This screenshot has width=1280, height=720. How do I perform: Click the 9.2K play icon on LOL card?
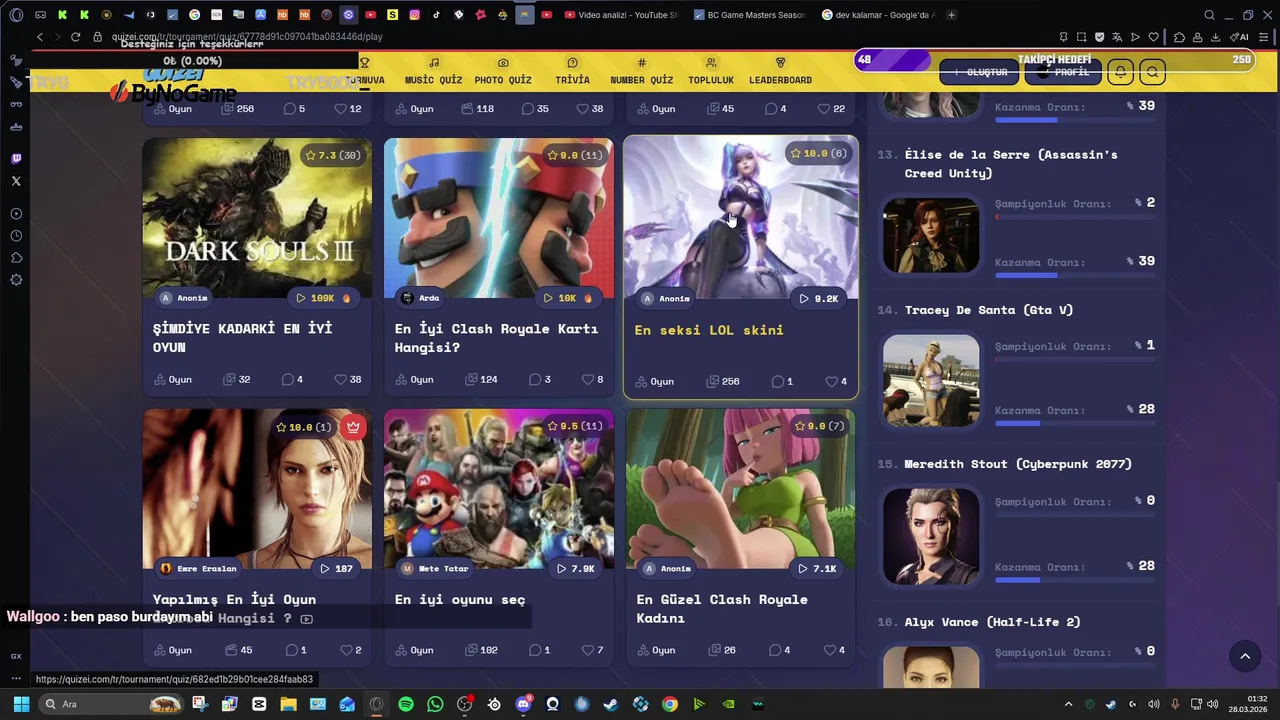click(804, 298)
